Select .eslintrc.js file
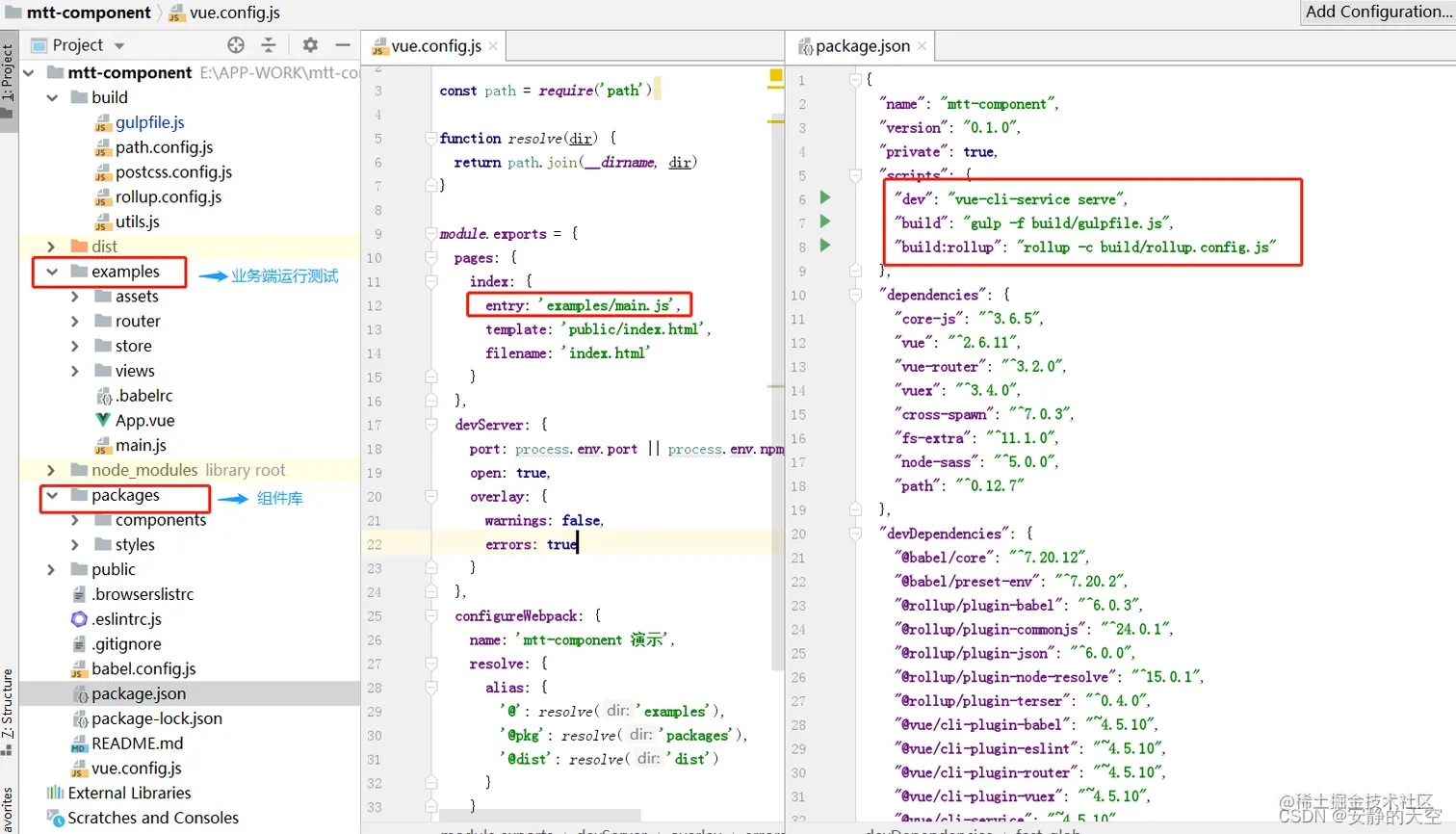The width and height of the screenshot is (1456, 834). pos(126,619)
